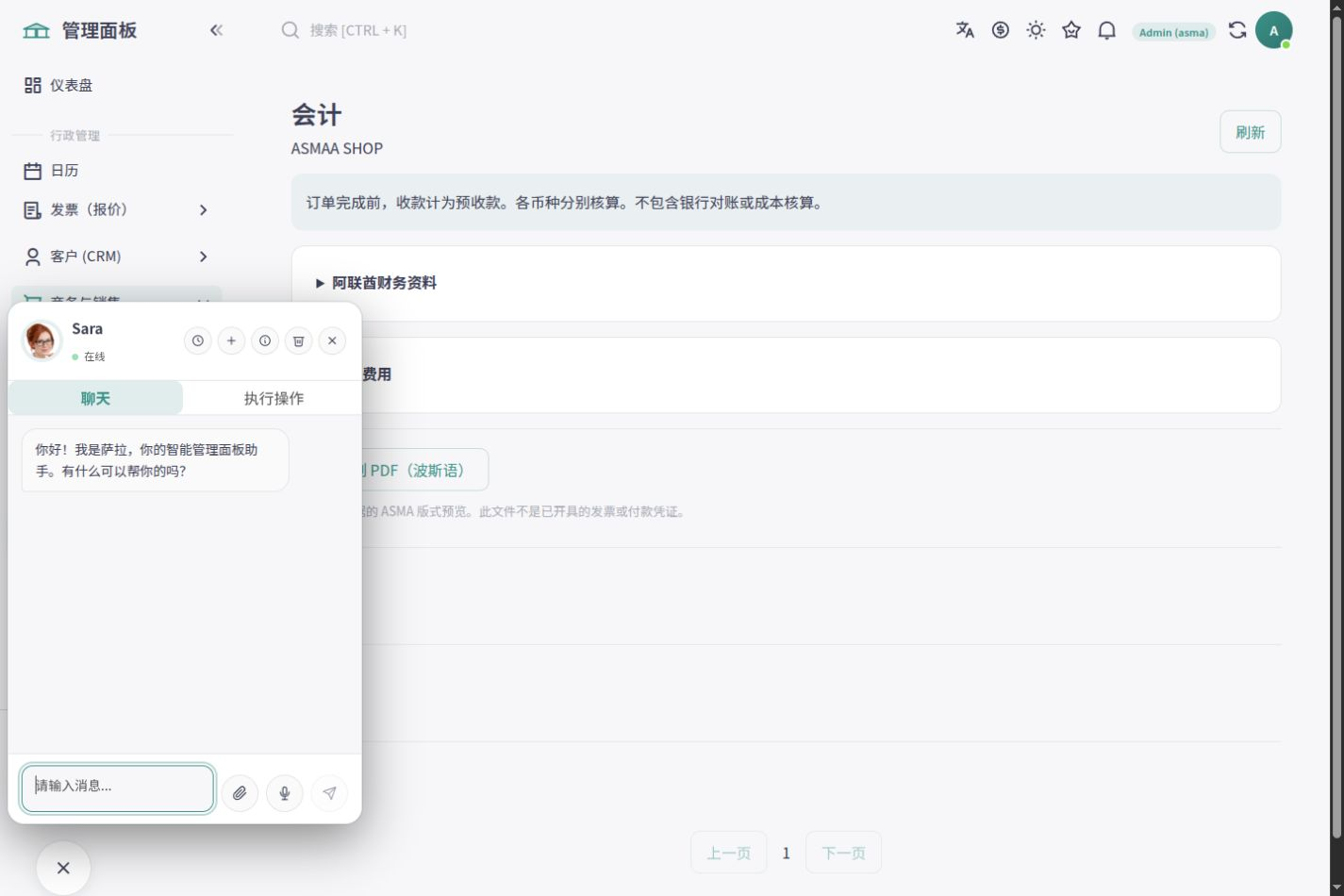Click ASMAA SHOP subtitle text
The width and height of the screenshot is (1344, 896).
click(x=337, y=148)
